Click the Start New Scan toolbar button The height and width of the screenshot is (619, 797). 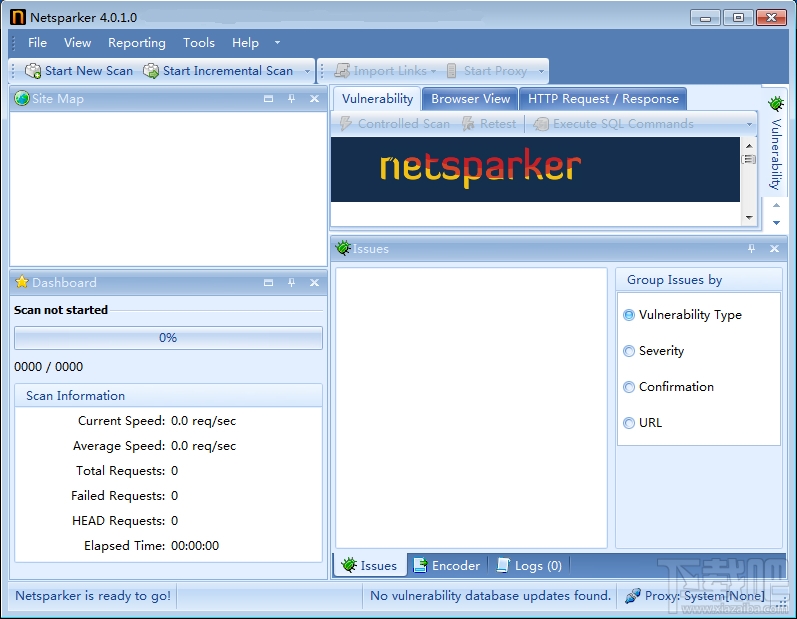tap(79, 71)
